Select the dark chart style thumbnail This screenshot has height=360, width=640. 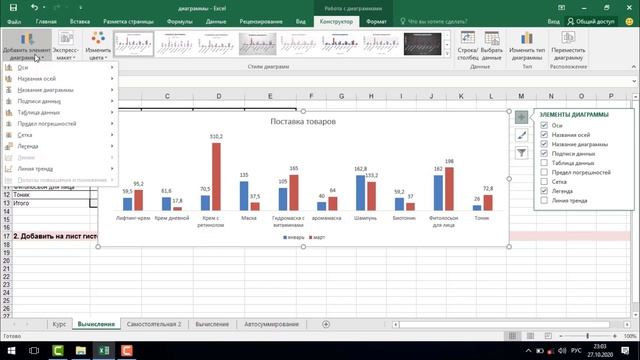point(422,44)
